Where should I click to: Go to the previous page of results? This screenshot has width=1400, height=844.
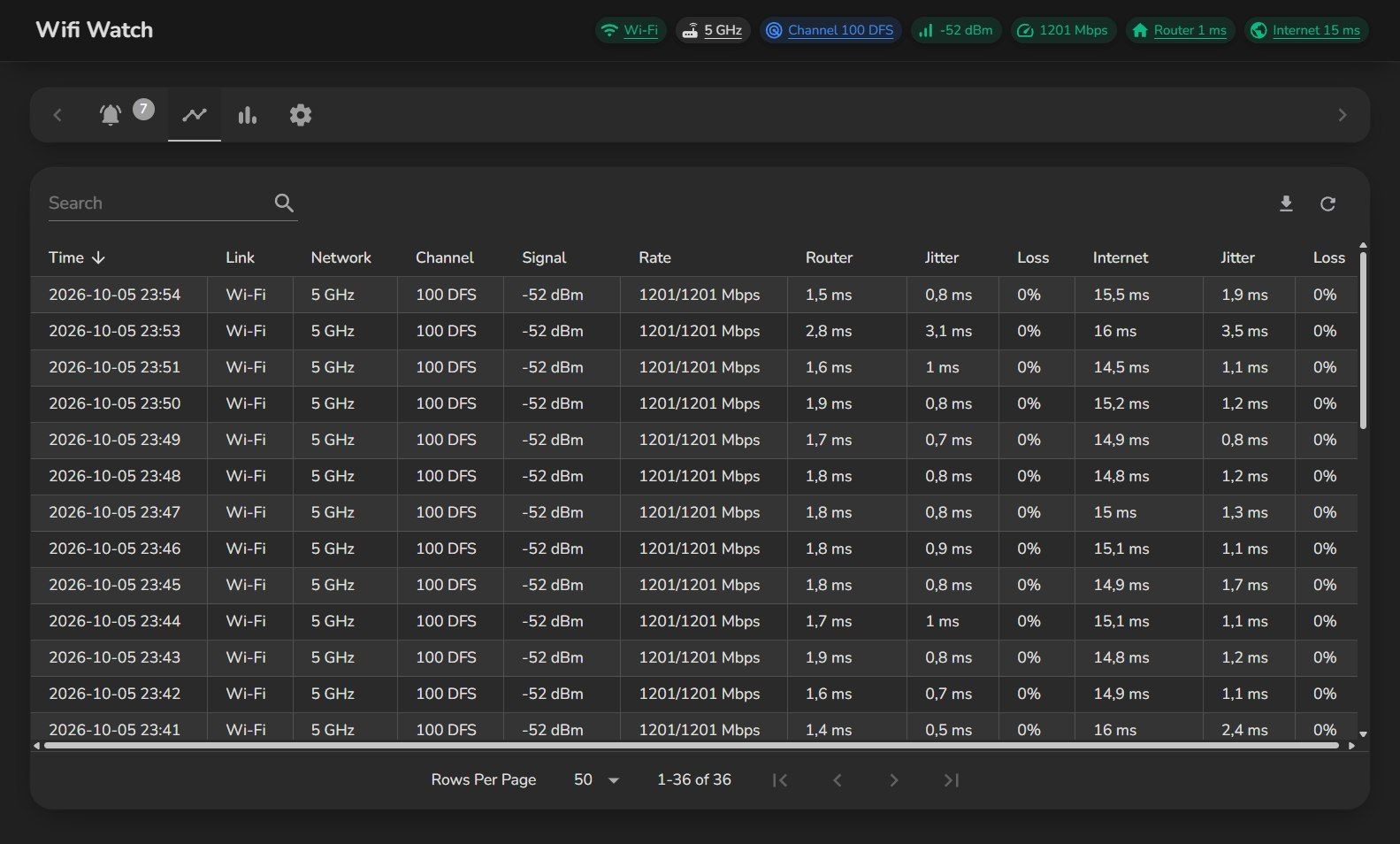tap(837, 779)
